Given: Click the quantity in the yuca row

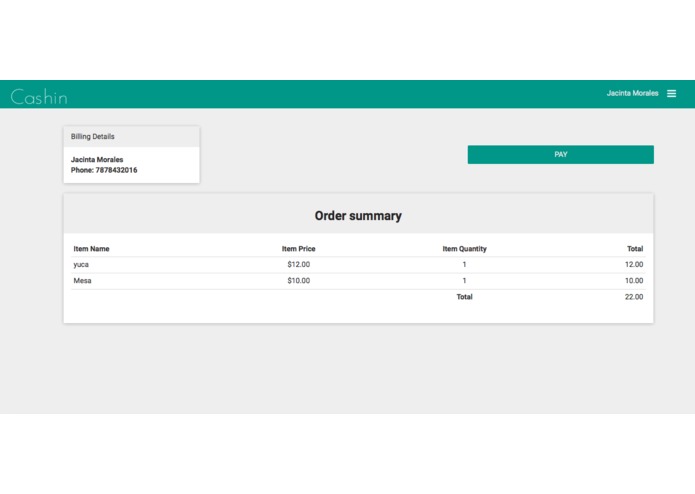Looking at the screenshot, I should (x=464, y=265).
